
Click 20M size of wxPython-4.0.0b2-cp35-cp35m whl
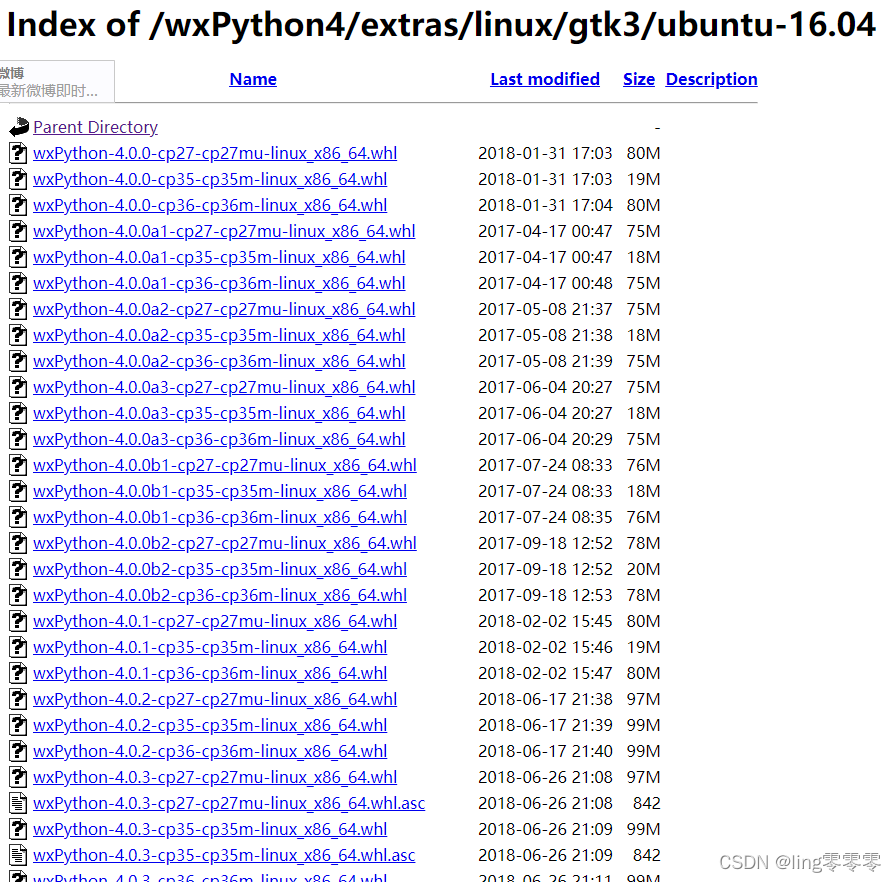(643, 569)
